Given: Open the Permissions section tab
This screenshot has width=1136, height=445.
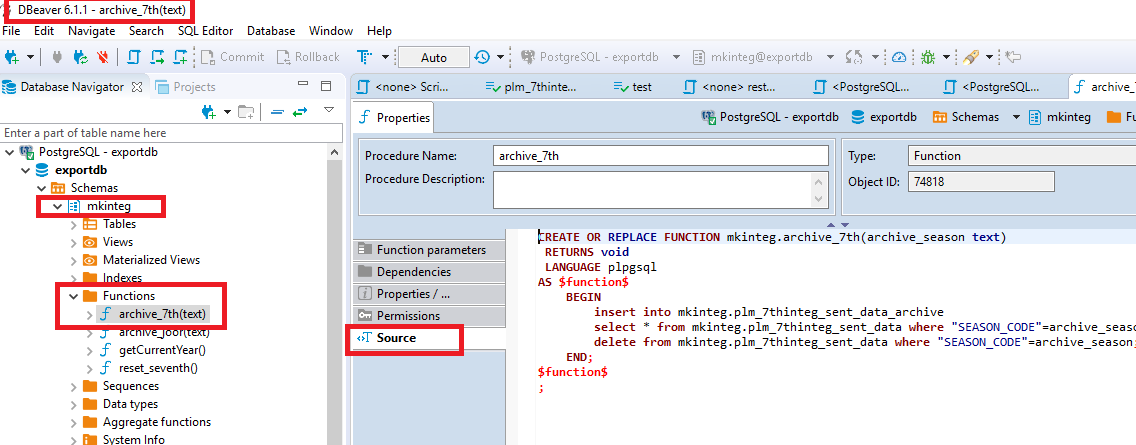Looking at the screenshot, I should tap(407, 316).
